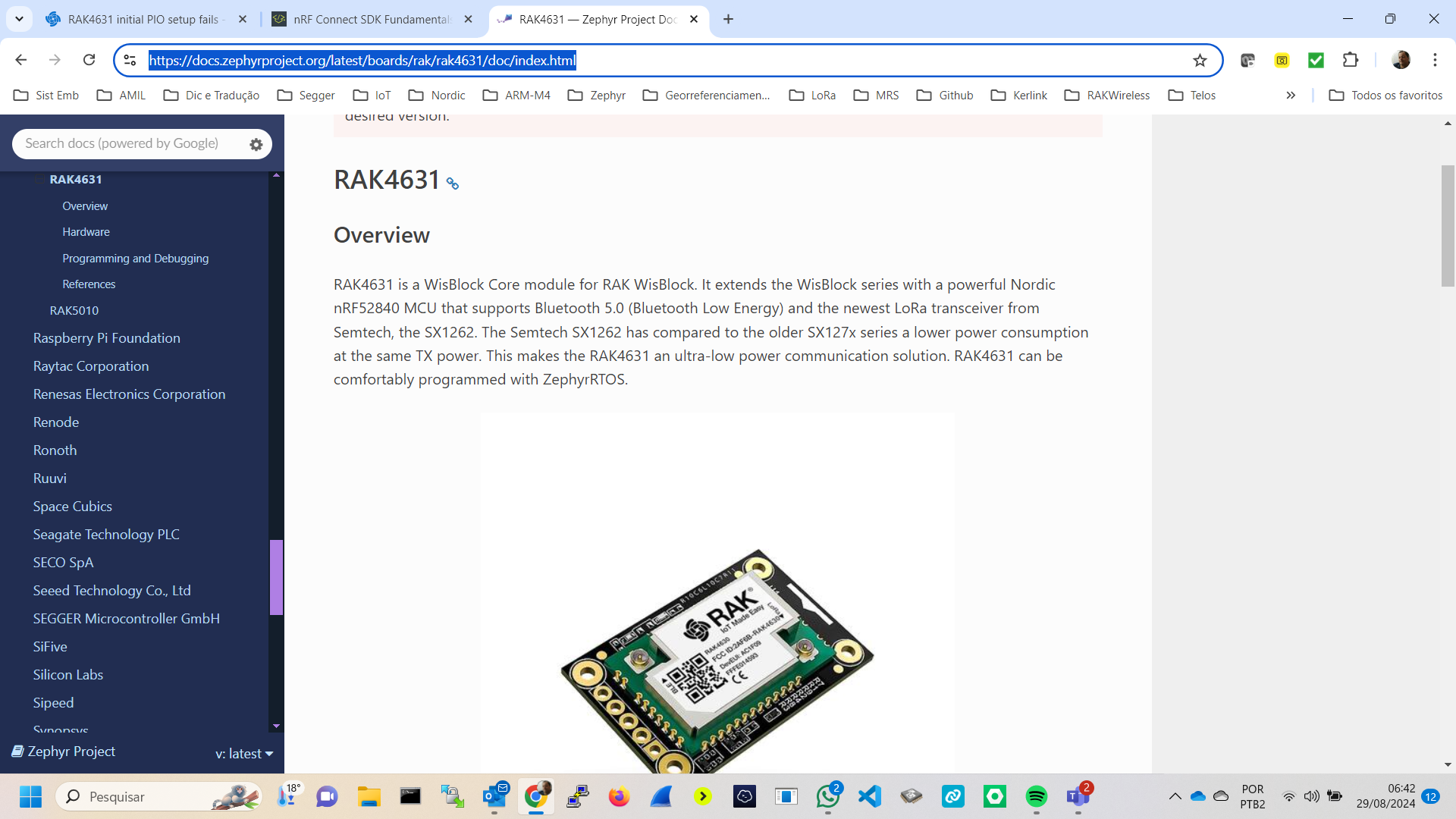Image resolution: width=1456 pixels, height=819 pixels.
Task: Go to Programming and Debugging section
Action: pyautogui.click(x=135, y=258)
